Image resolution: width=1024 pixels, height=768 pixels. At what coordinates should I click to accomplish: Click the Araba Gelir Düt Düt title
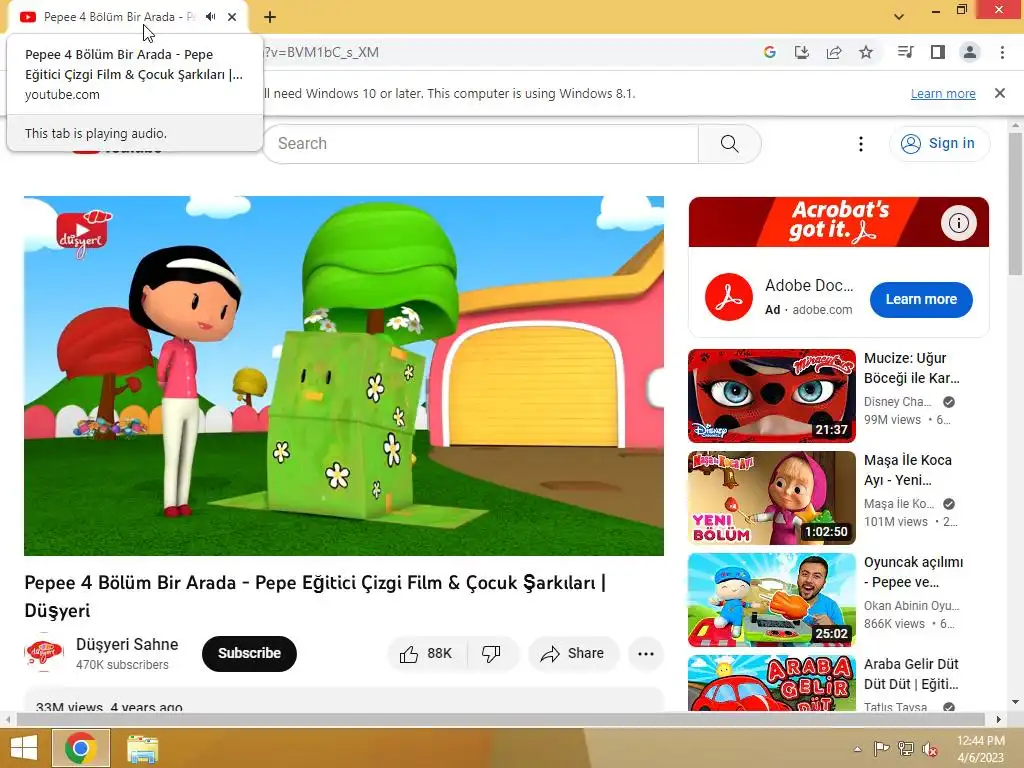coord(911,674)
